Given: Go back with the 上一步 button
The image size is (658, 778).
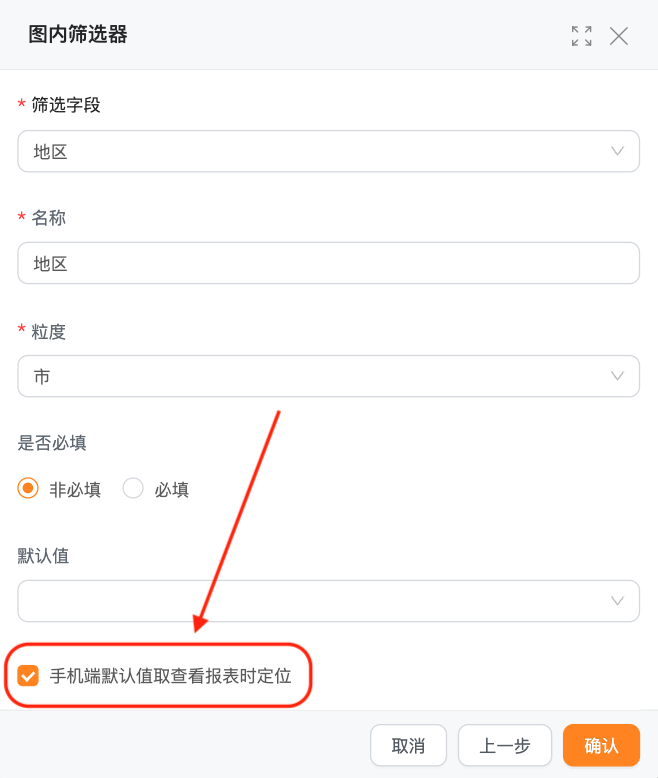Looking at the screenshot, I should [x=504, y=745].
